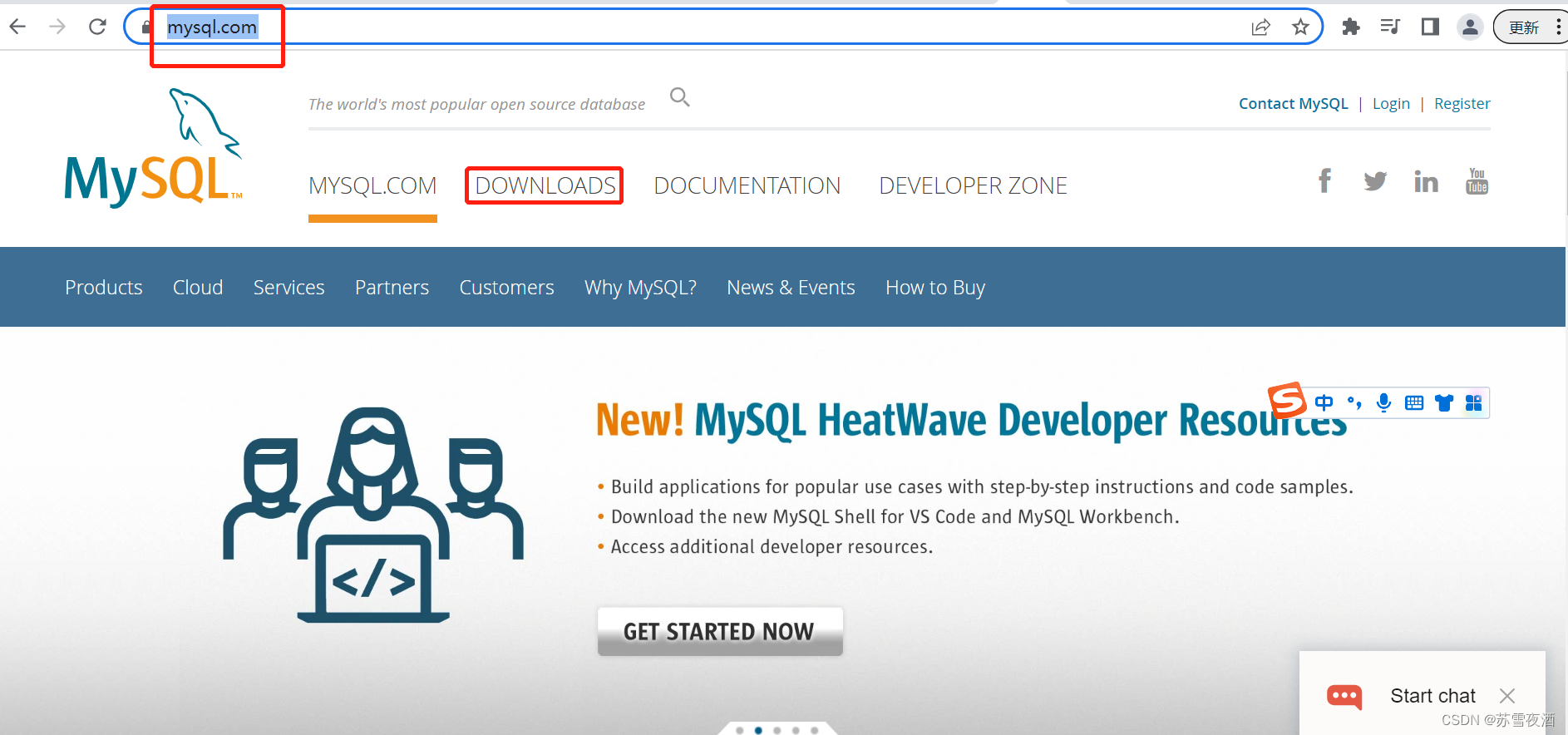The height and width of the screenshot is (735, 1568).
Task: Toggle the browser side panel icon
Action: [x=1430, y=27]
